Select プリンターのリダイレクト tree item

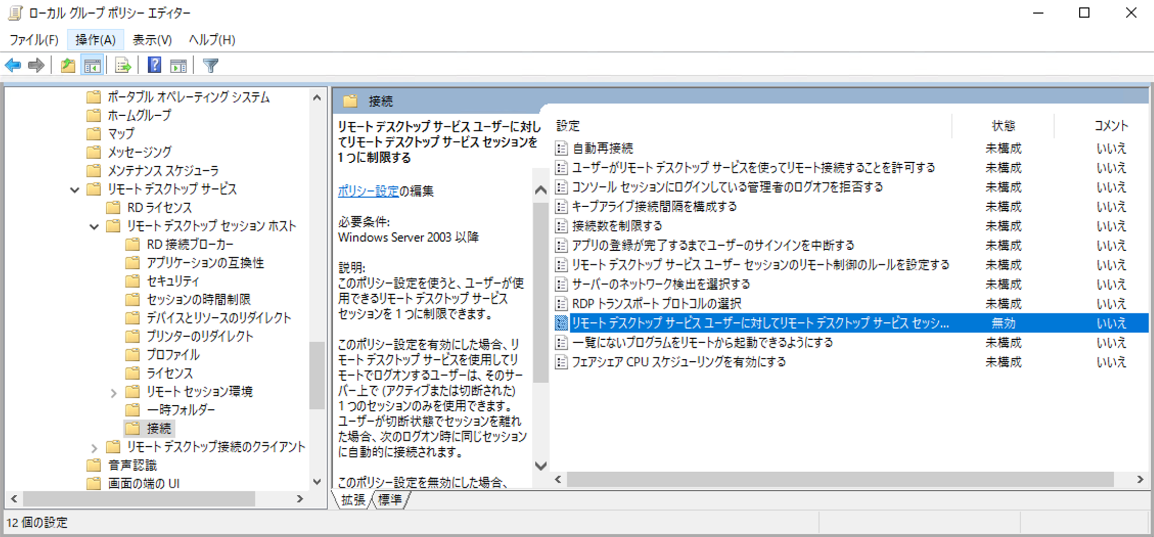pyautogui.click(x=200, y=336)
